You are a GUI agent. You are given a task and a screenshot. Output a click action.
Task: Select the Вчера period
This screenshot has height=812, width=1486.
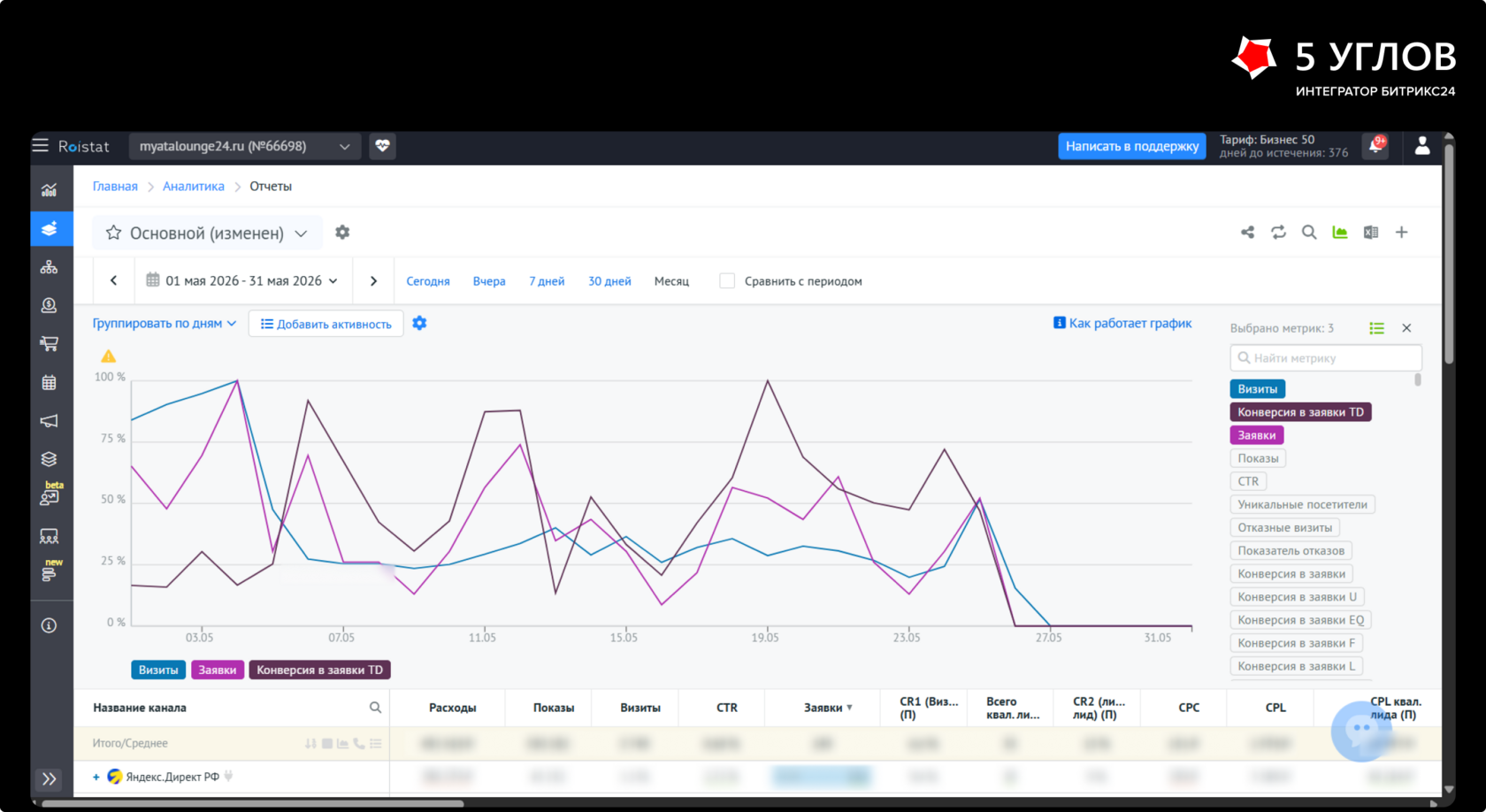(x=489, y=281)
